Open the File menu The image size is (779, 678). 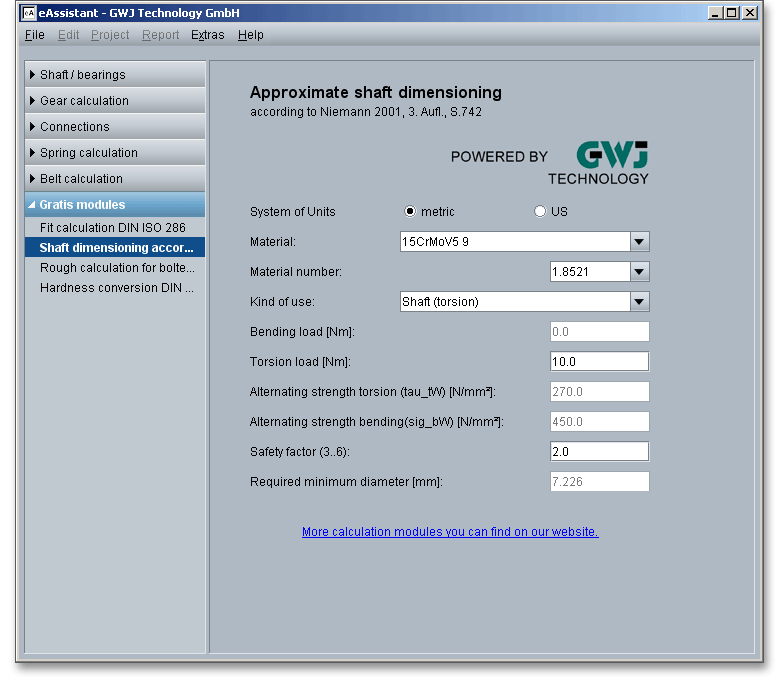(x=34, y=35)
